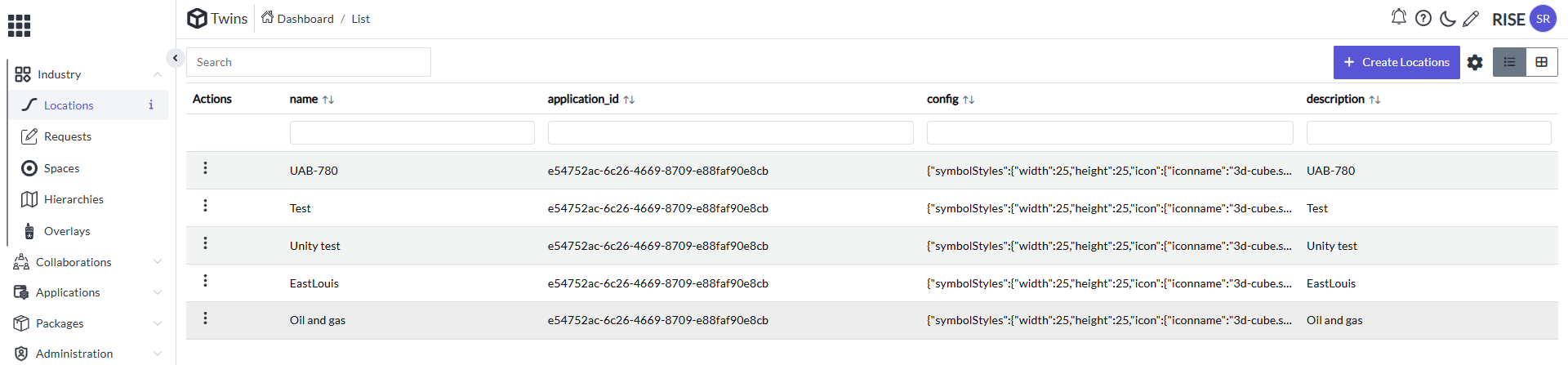Viewport: 1568px width, 365px height.
Task: Collapse the sidebar with chevron button
Action: [175, 58]
